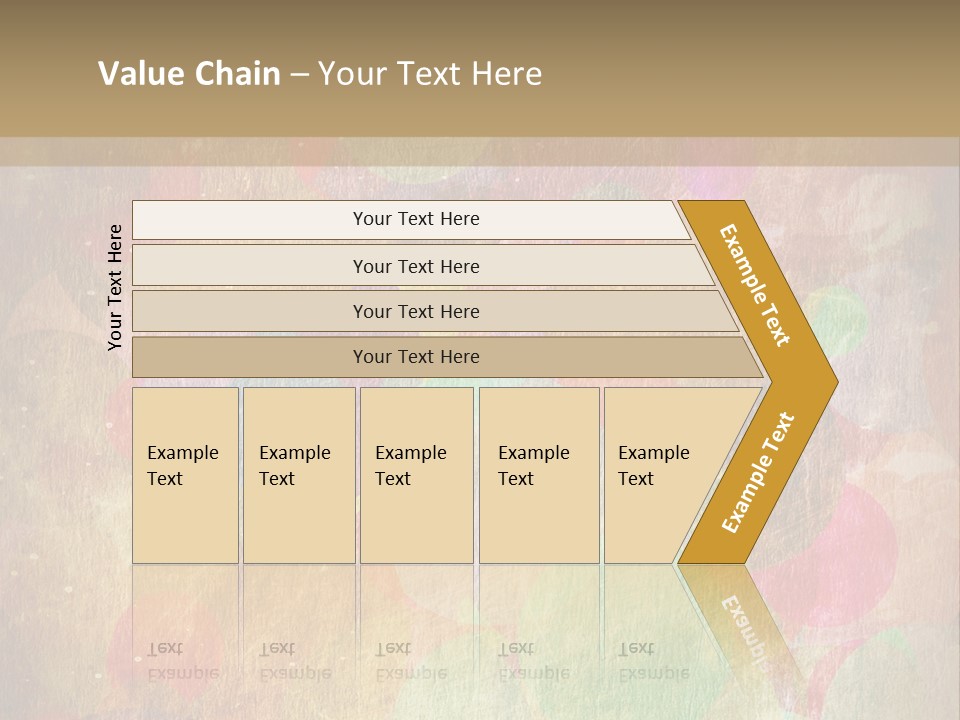
Task: Select the "Your Text Here" part of the title
Action: click(x=430, y=74)
